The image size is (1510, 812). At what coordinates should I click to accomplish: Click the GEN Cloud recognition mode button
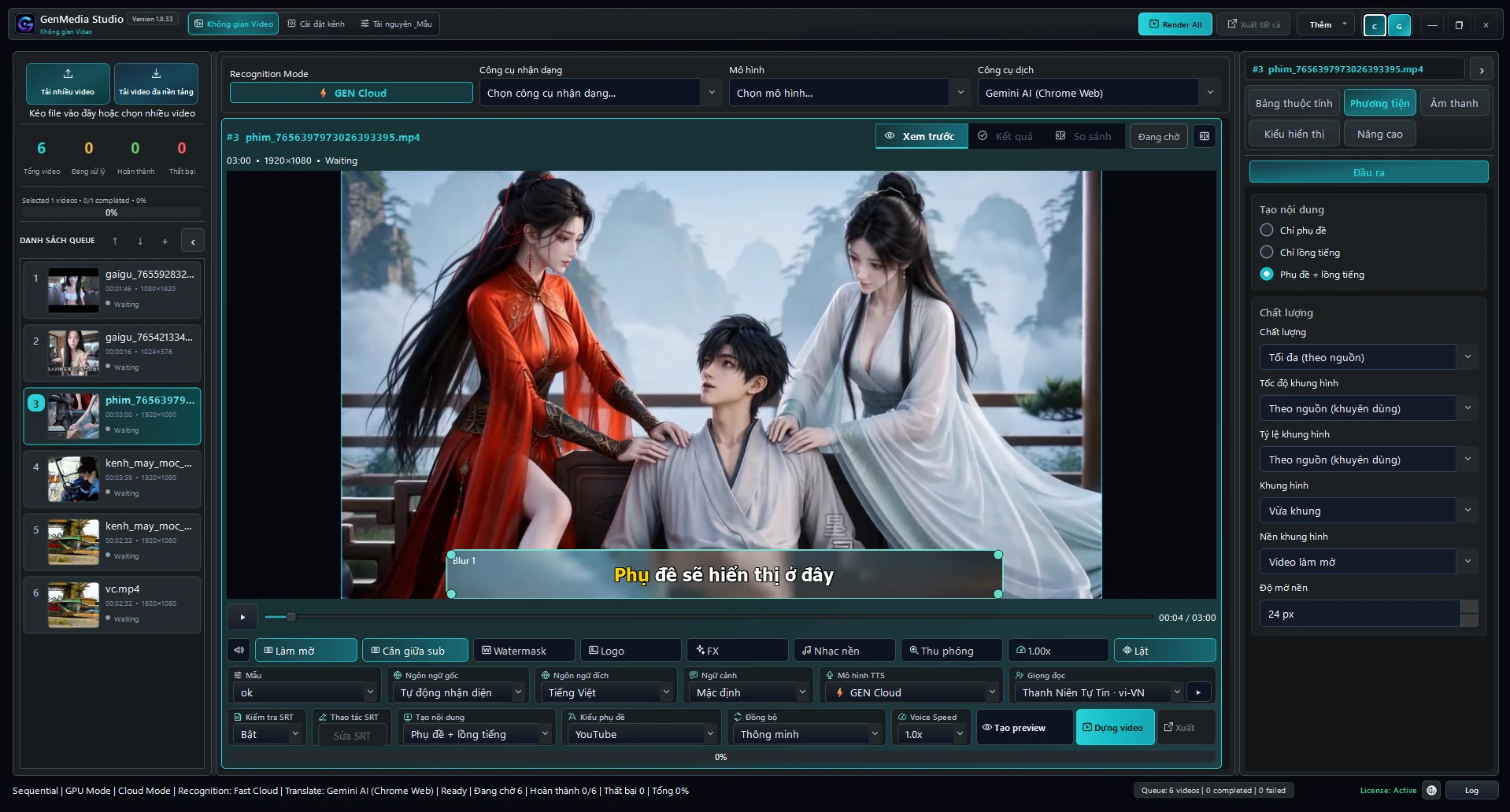[x=351, y=93]
